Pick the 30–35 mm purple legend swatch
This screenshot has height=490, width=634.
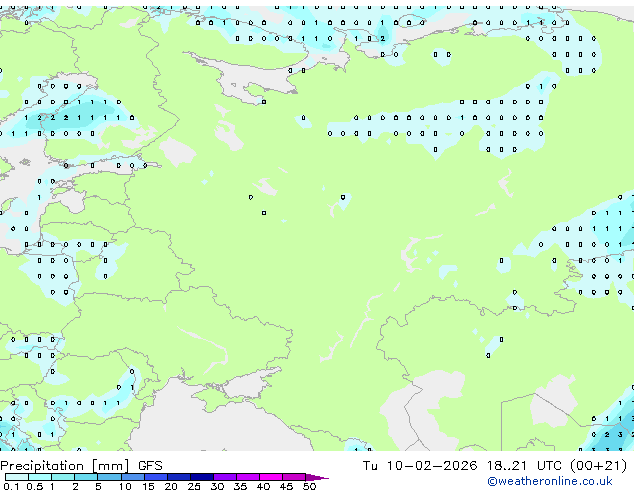pos(225,477)
